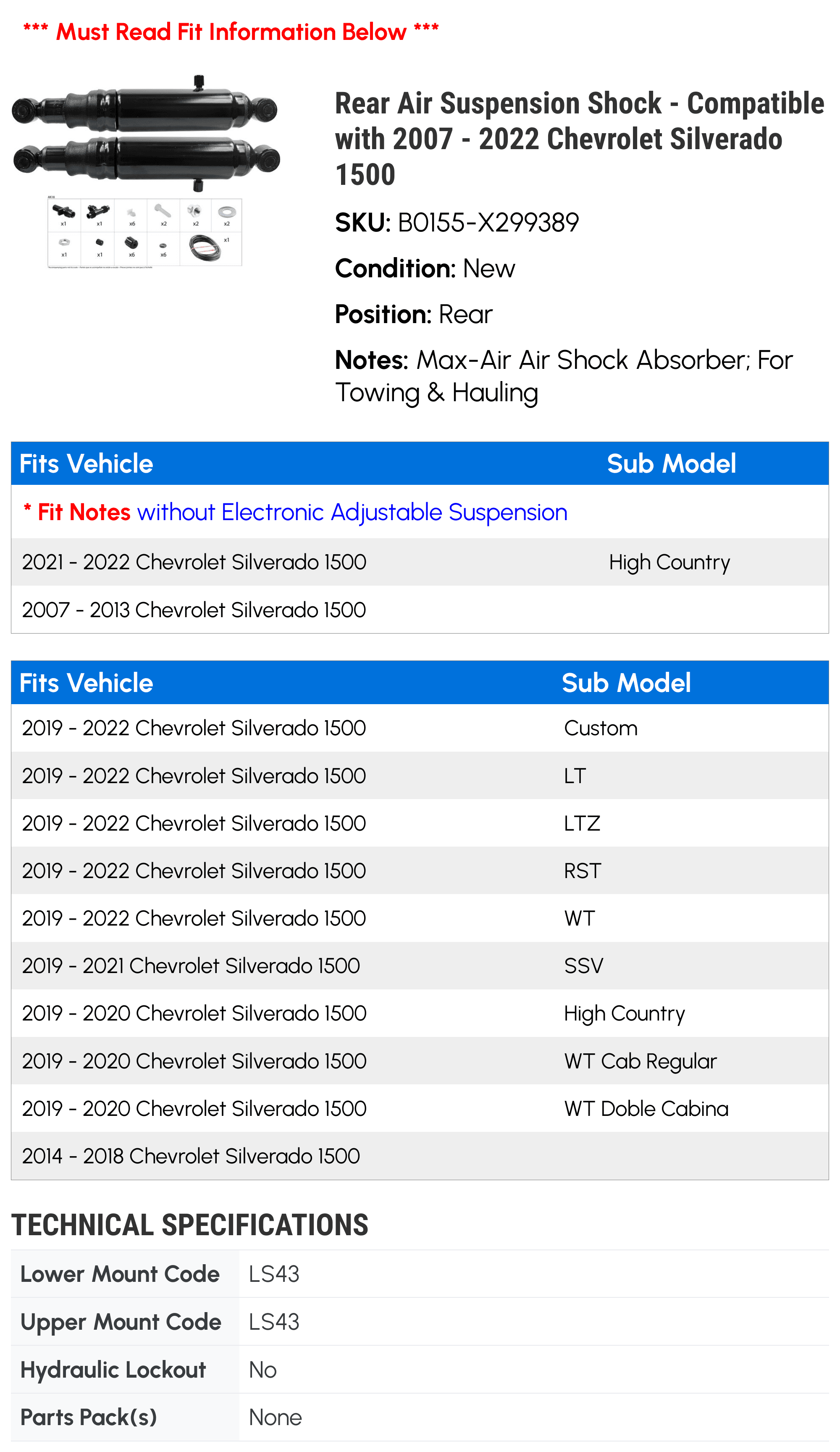Click the hardware parts kit image
Viewport: 840px width, 1452px height.
(x=144, y=232)
